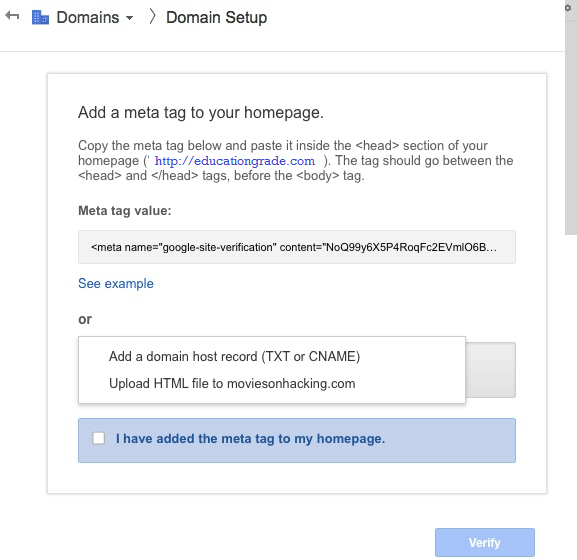Expand the Domains dropdown caret
Viewport: 577px width, 560px height.
tap(129, 18)
